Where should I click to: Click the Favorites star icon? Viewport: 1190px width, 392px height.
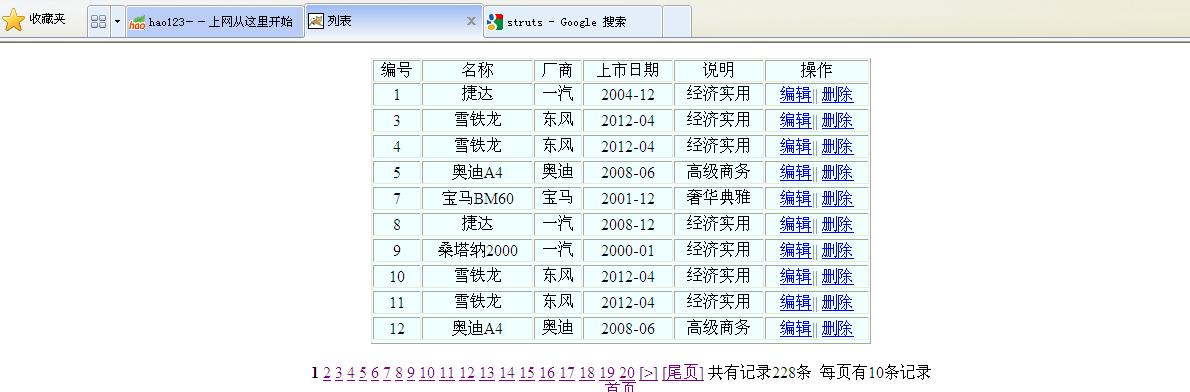[13, 20]
